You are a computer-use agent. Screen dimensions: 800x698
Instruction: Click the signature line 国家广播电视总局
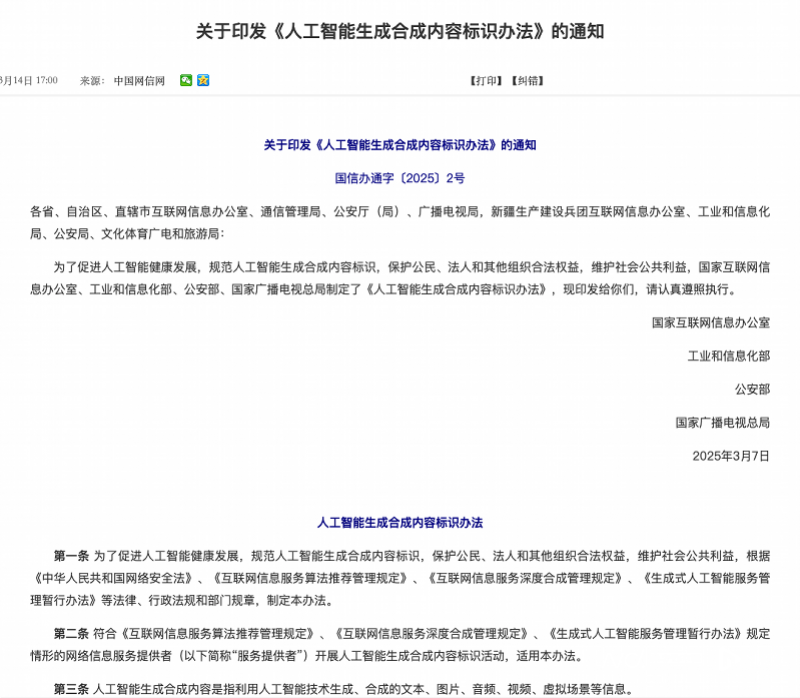click(722, 422)
